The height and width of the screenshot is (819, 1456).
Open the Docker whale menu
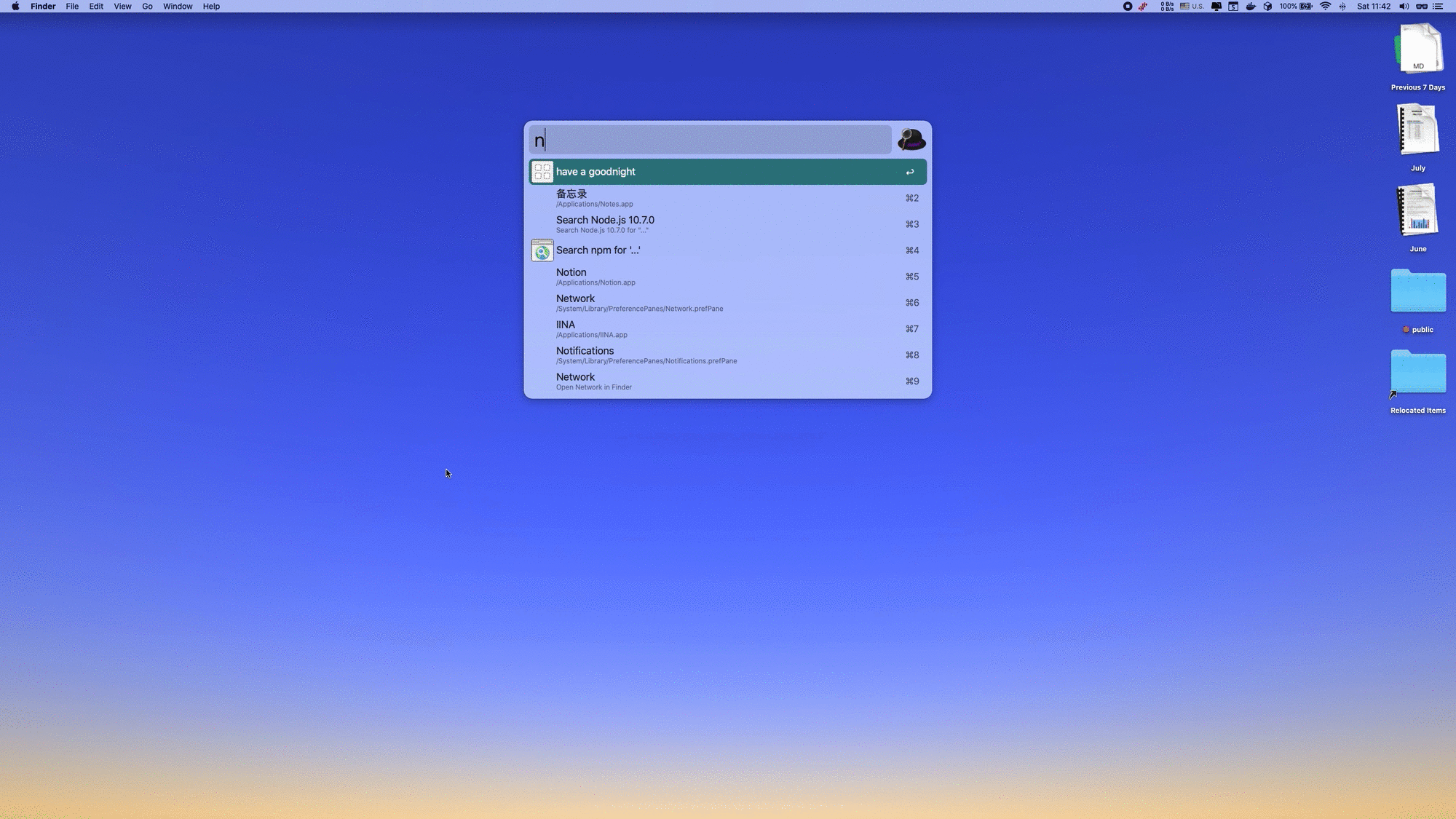1251,7
